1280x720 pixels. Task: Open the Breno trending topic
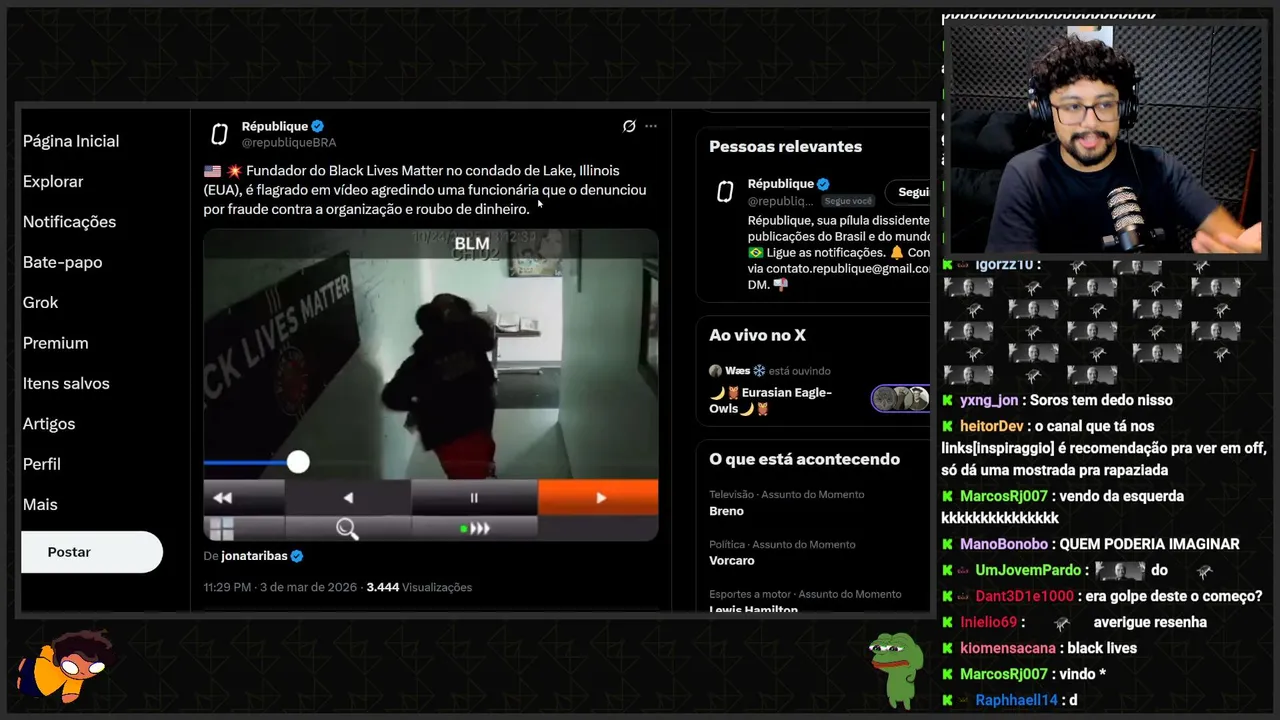(726, 511)
